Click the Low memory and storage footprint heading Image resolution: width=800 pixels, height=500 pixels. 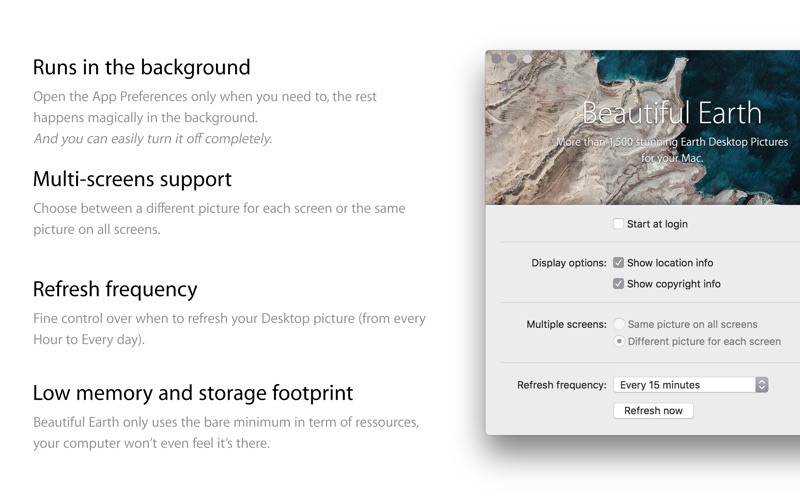point(193,393)
